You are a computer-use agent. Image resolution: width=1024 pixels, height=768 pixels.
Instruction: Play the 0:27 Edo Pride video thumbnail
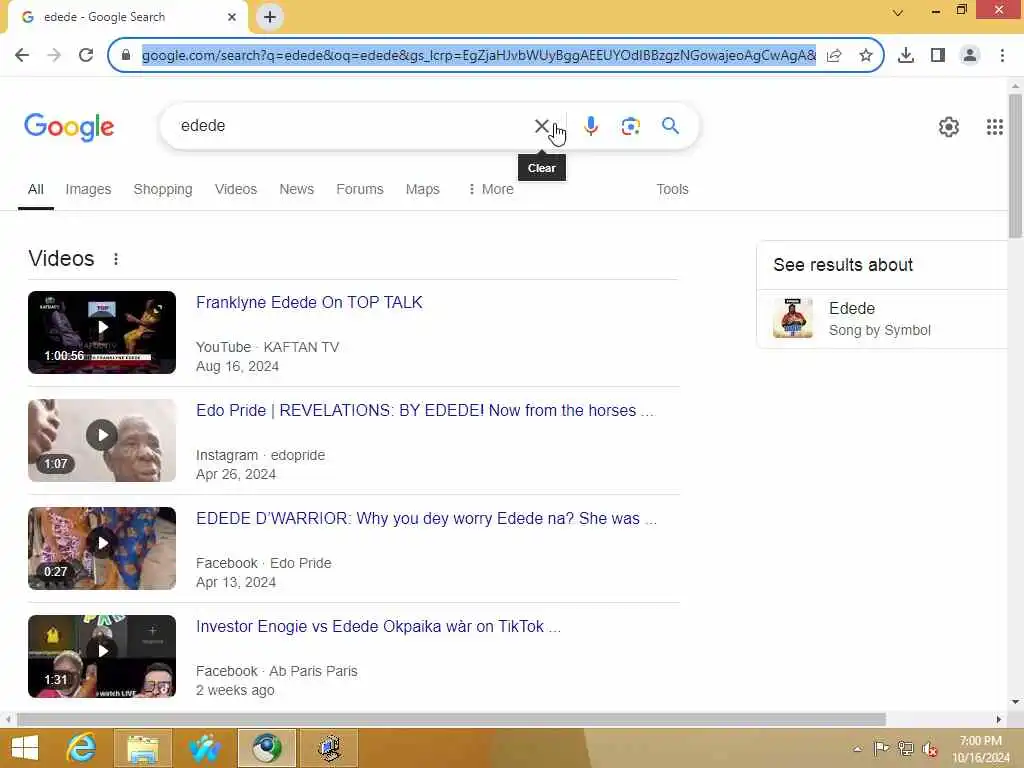click(102, 549)
